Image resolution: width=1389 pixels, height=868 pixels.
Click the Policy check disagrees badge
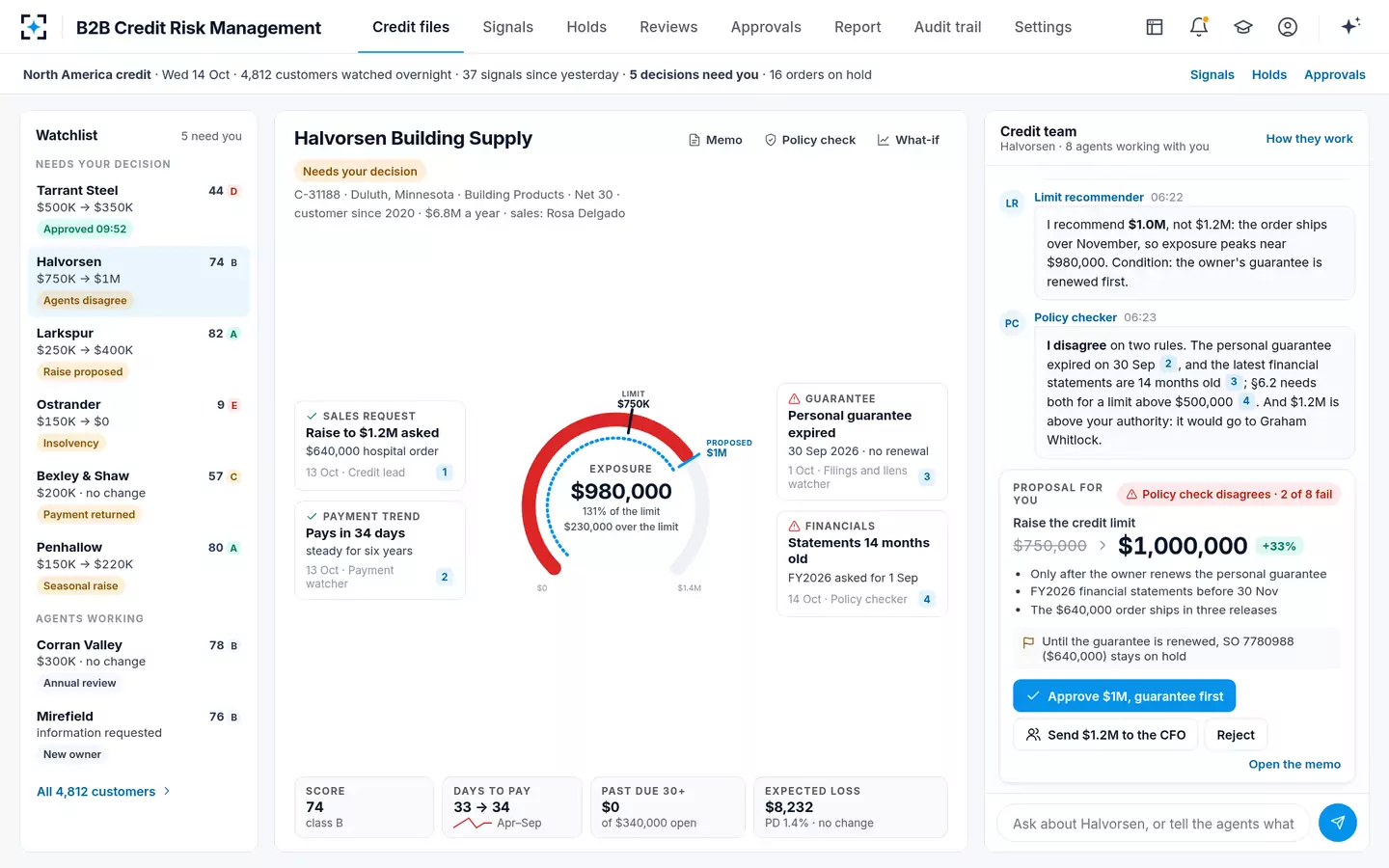point(1229,495)
